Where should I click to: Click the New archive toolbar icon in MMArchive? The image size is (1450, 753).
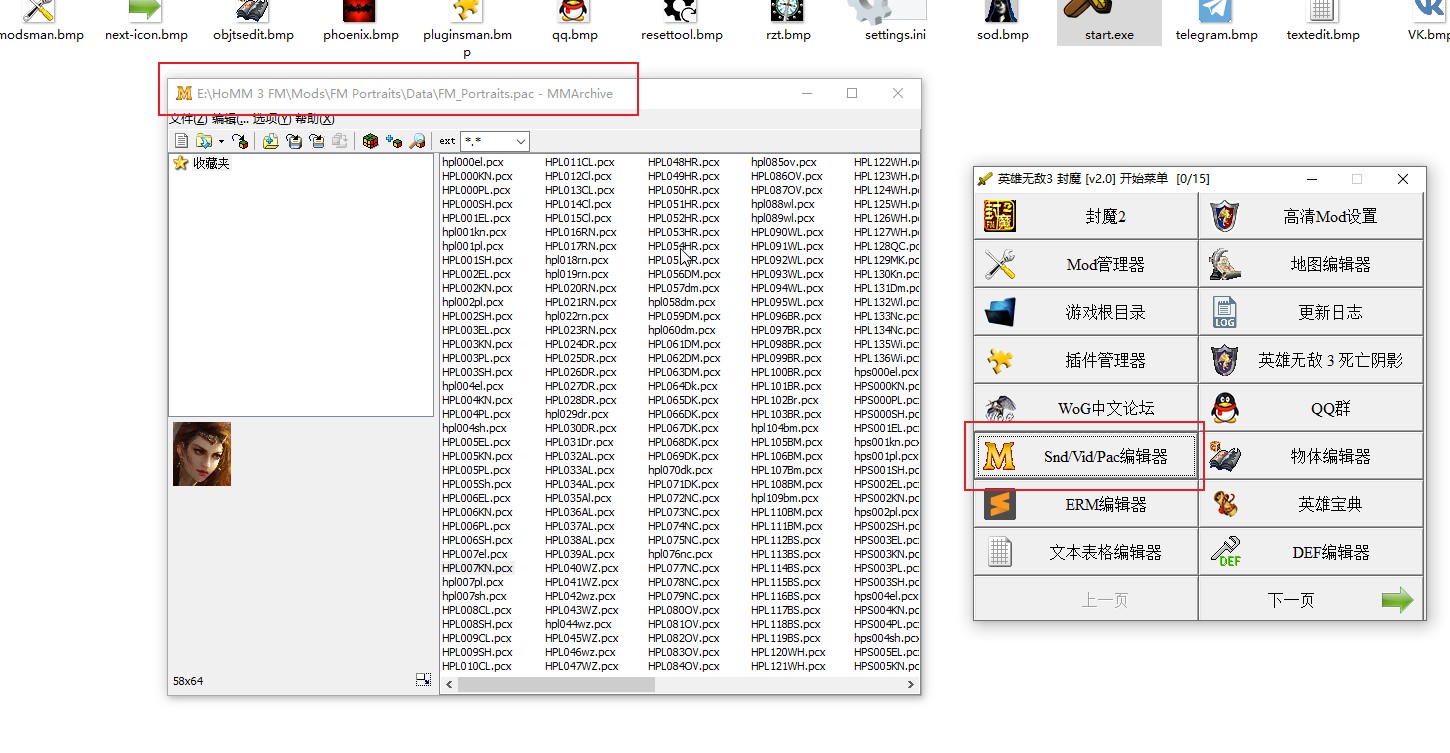[181, 141]
